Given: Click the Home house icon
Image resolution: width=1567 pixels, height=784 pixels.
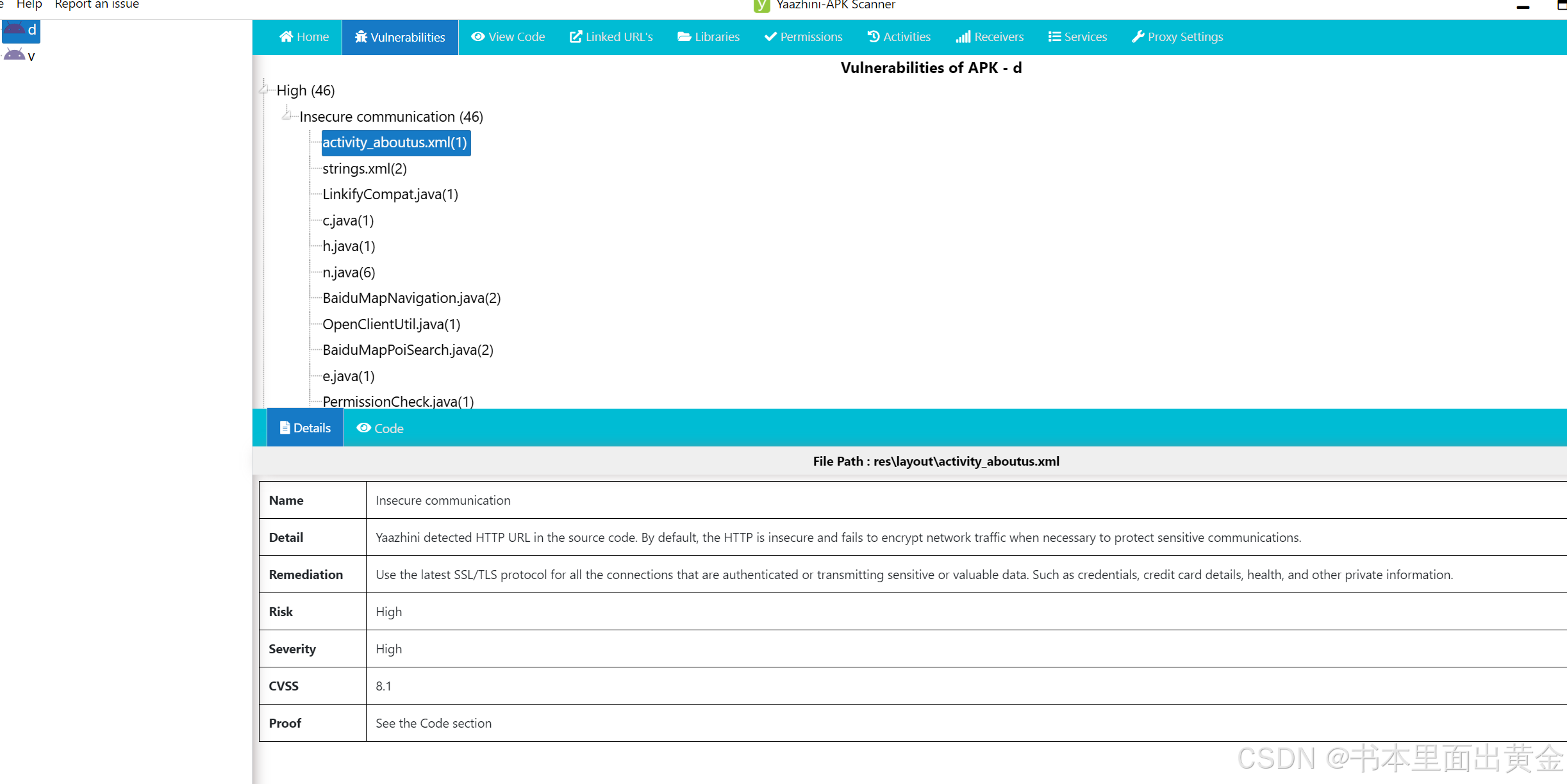Looking at the screenshot, I should click(286, 37).
